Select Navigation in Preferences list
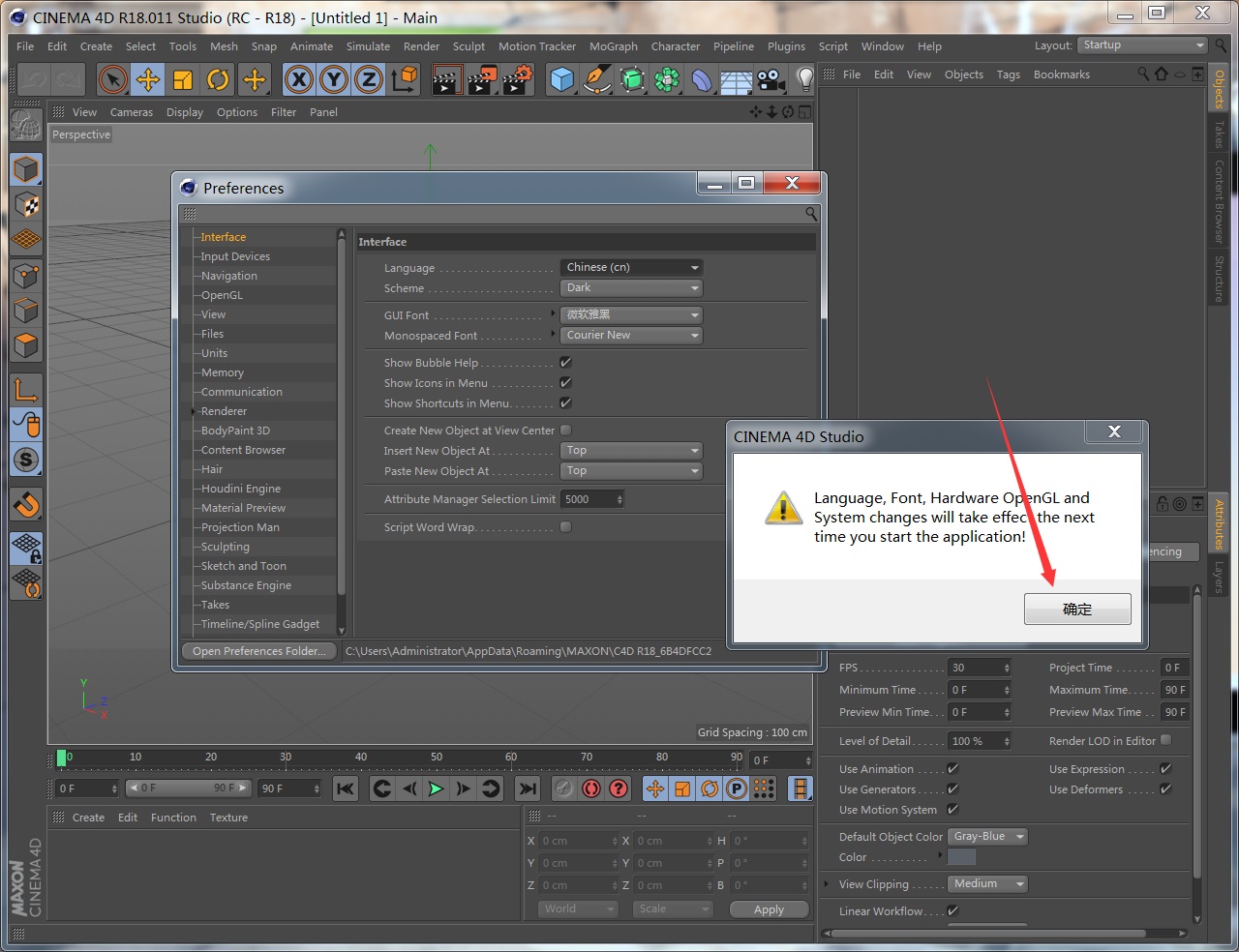Viewport: 1239px width, 952px height. pyautogui.click(x=228, y=276)
